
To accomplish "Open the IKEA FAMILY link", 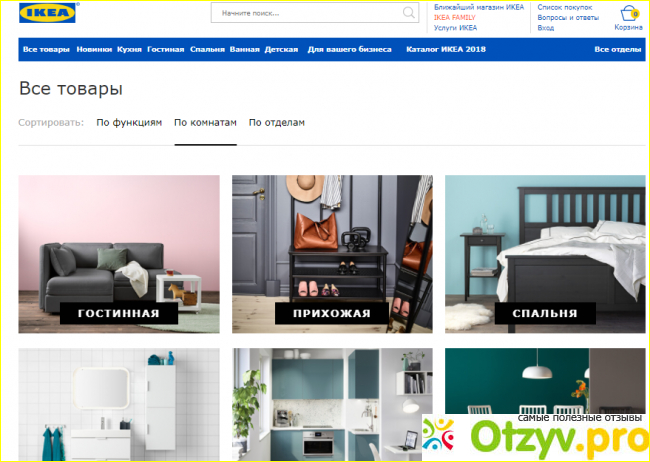I will coord(455,17).
